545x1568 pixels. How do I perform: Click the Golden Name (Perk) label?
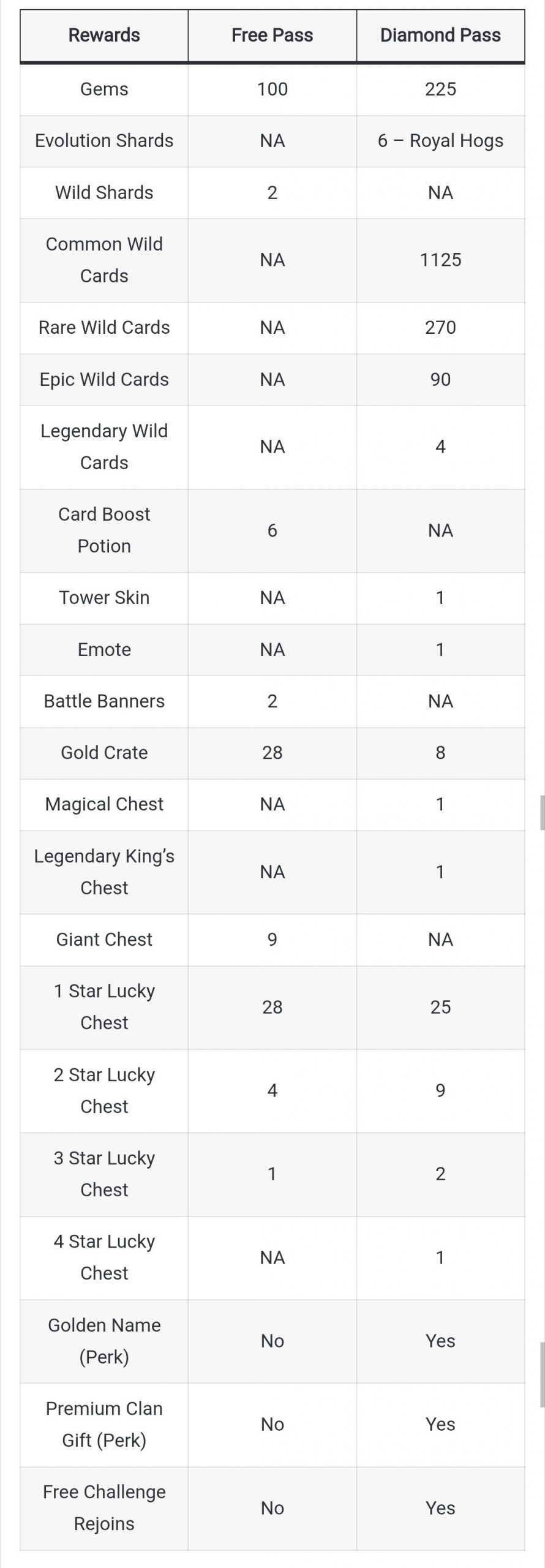pyautogui.click(x=104, y=1341)
